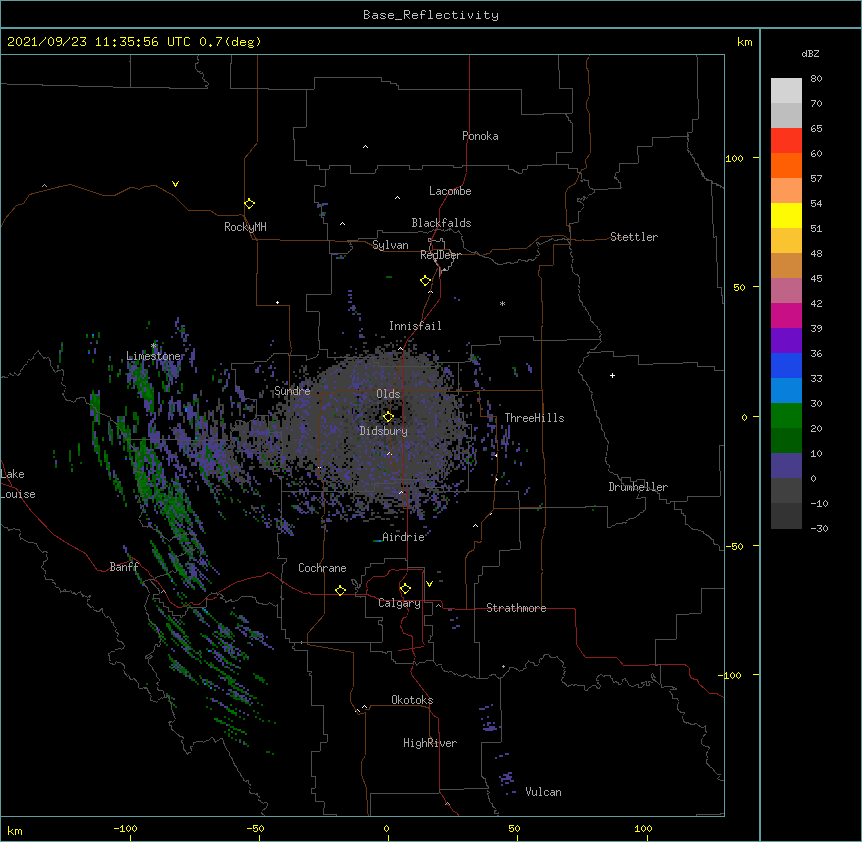Viewport: 862px width, 842px height.
Task: Click the -30 value on dBZ scale
Action: coord(819,528)
